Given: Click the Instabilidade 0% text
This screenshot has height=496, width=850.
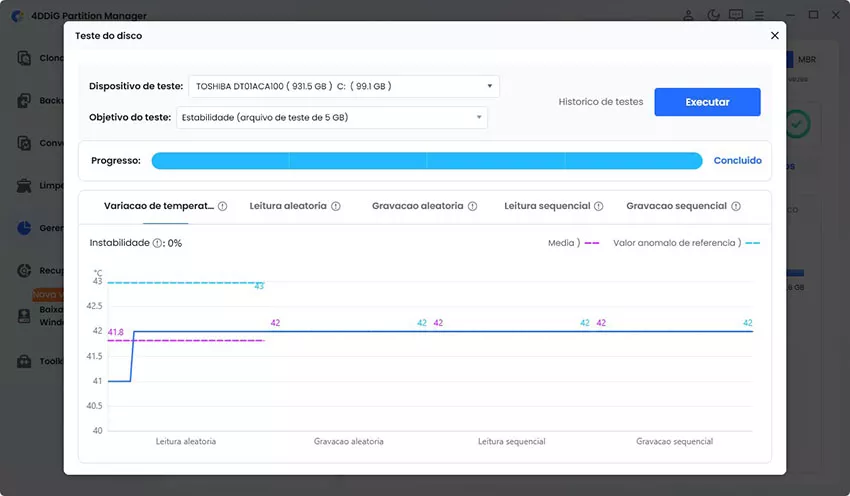Looking at the screenshot, I should click(x=136, y=243).
